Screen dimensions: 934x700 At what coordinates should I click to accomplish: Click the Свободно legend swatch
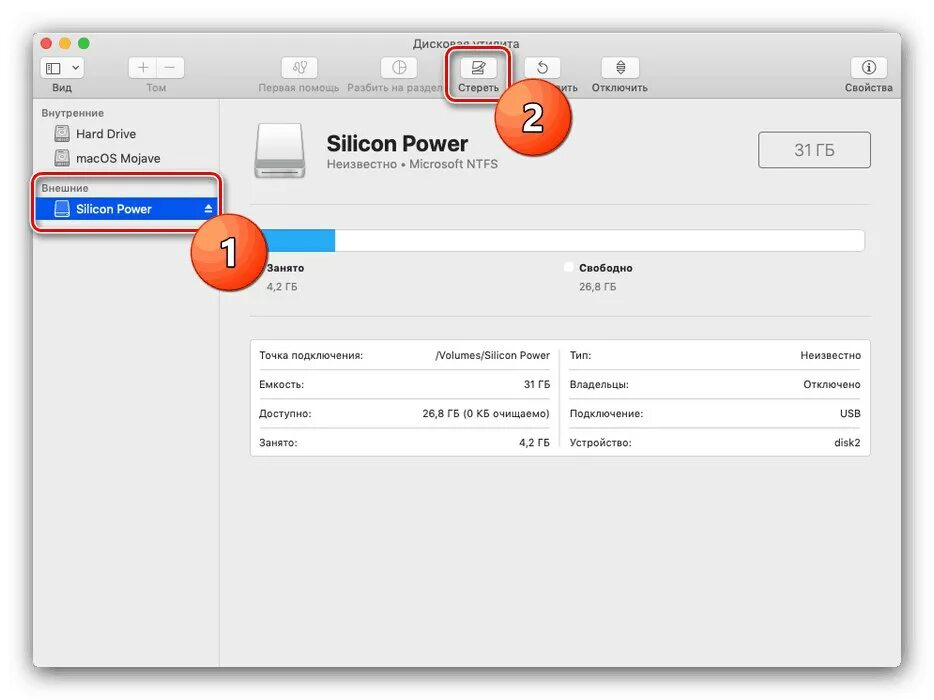click(568, 267)
